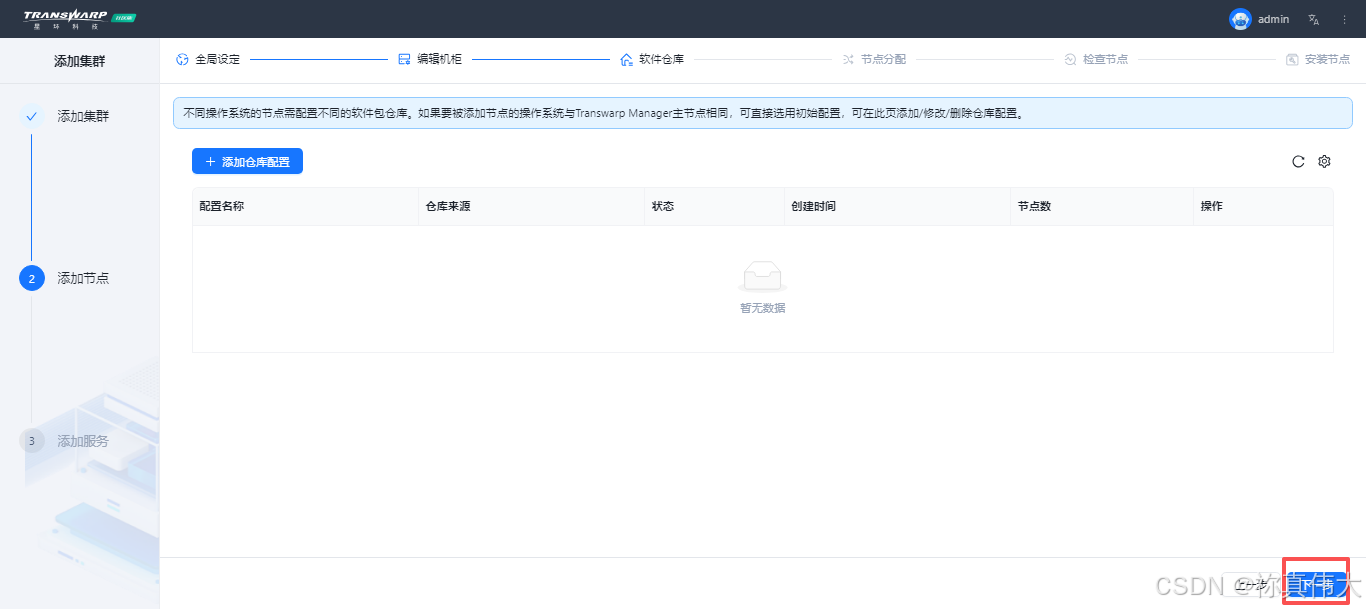The image size is (1366, 609).
Task: Click the 安装节点 step icon
Action: 1292,59
